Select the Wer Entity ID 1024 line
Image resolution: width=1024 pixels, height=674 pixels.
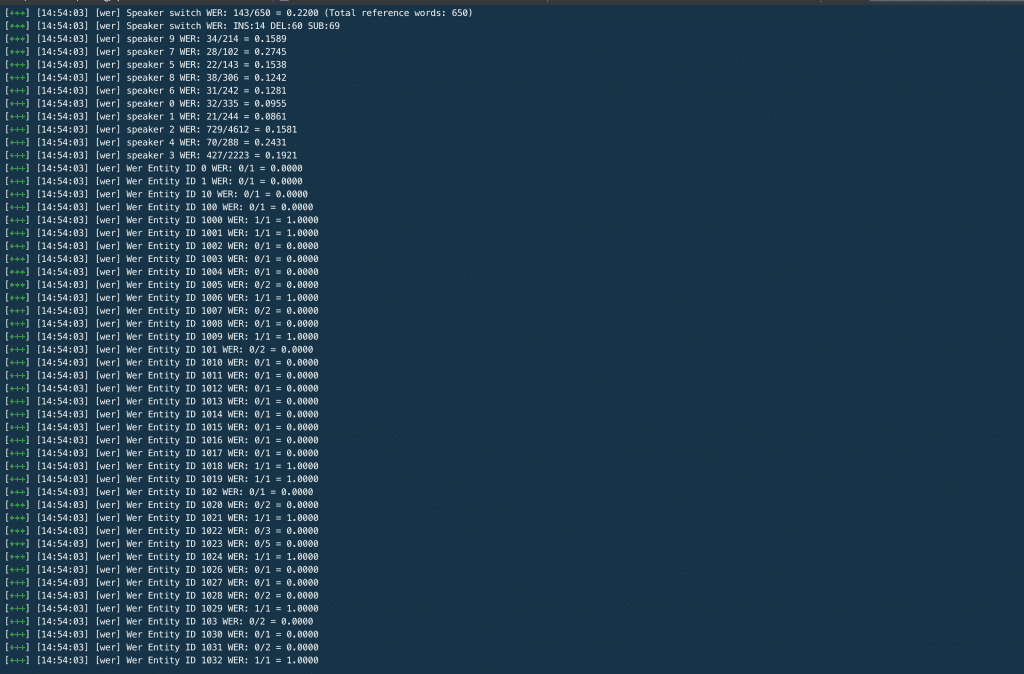pyautogui.click(x=161, y=557)
